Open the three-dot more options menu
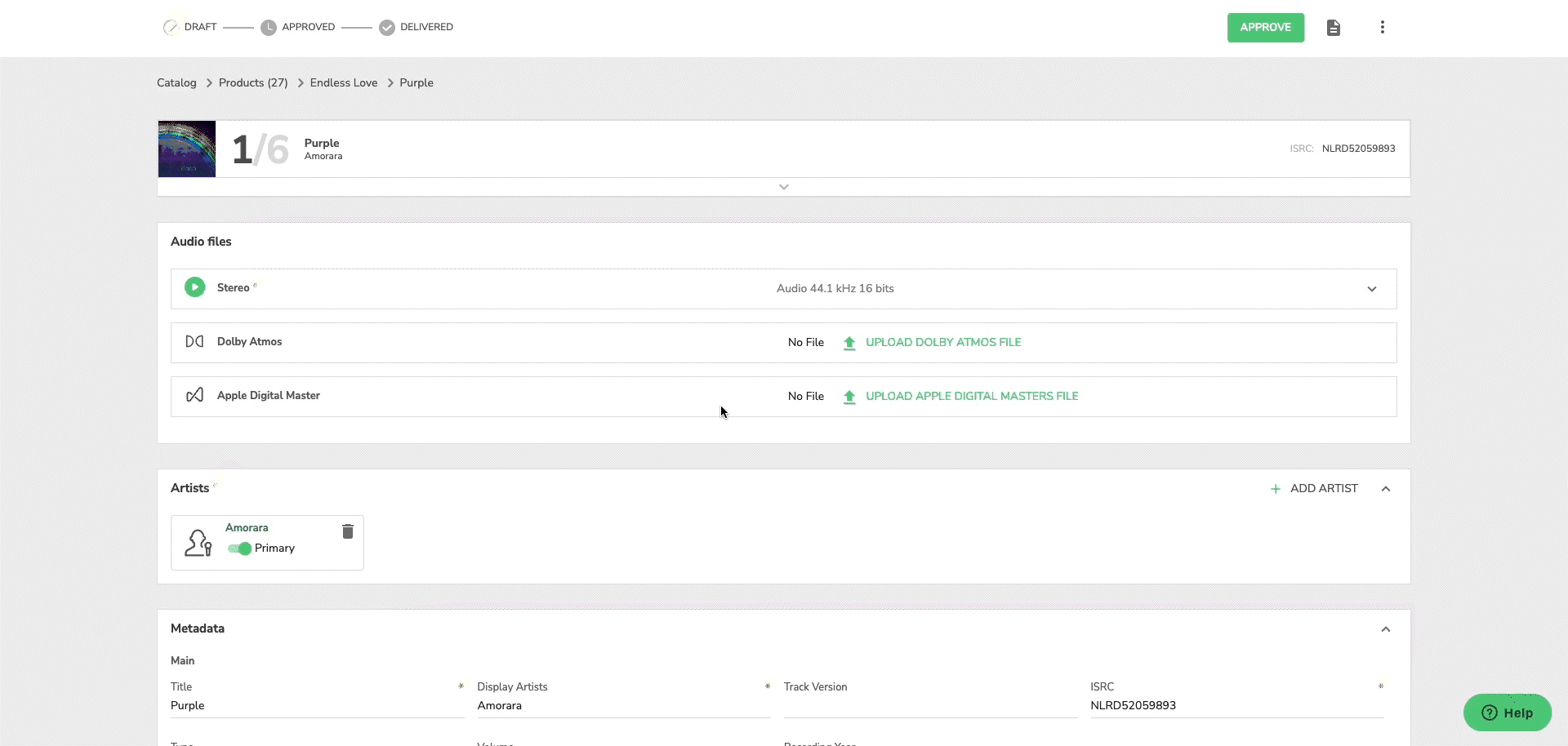This screenshot has height=746, width=1568. [1383, 27]
